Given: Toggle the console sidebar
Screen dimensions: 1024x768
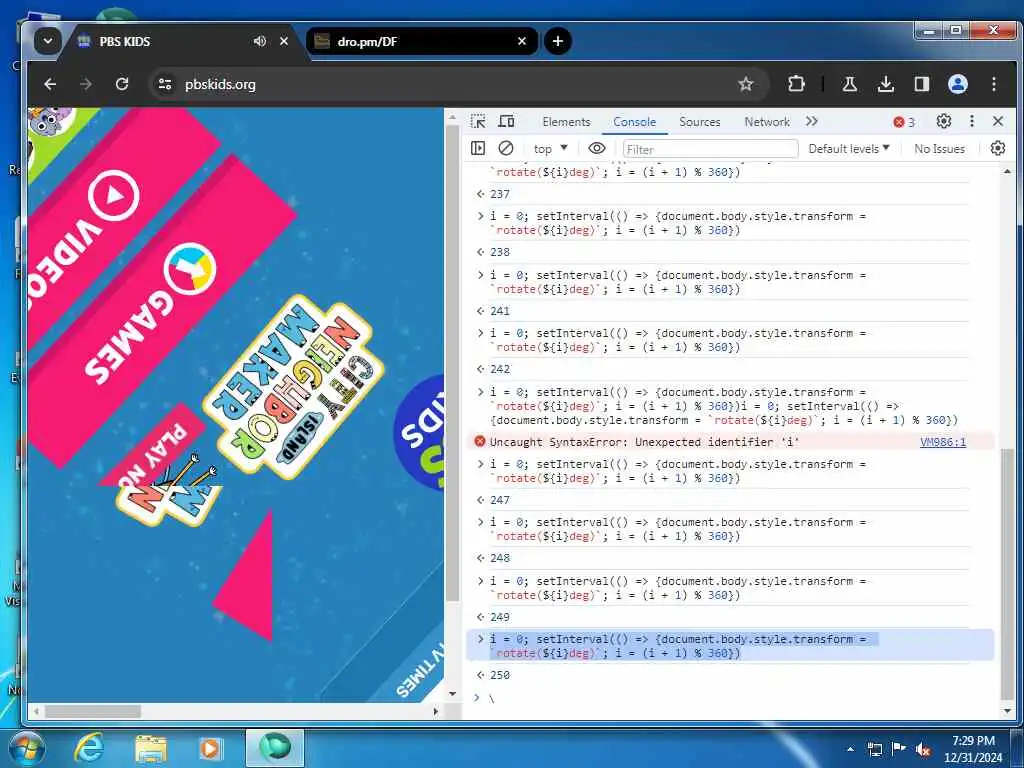Looking at the screenshot, I should click(478, 148).
